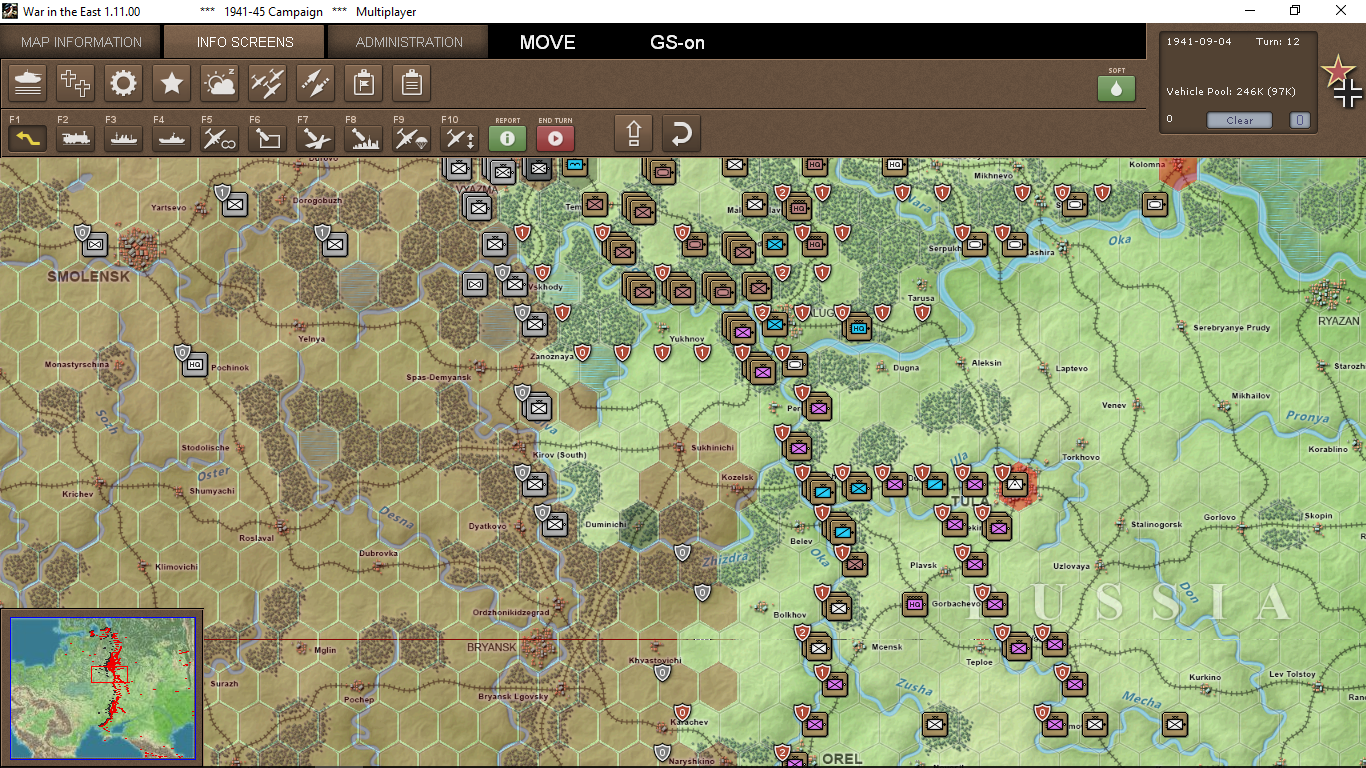The width and height of the screenshot is (1366, 768).
Task: Switch to the Map Information tab
Action: click(x=82, y=42)
